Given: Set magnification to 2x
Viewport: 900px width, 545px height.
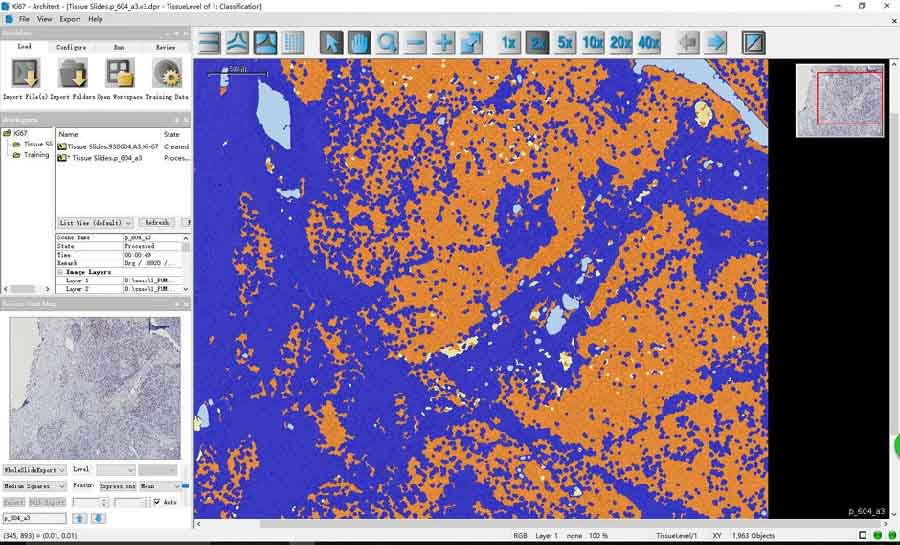Looking at the screenshot, I should click(537, 43).
